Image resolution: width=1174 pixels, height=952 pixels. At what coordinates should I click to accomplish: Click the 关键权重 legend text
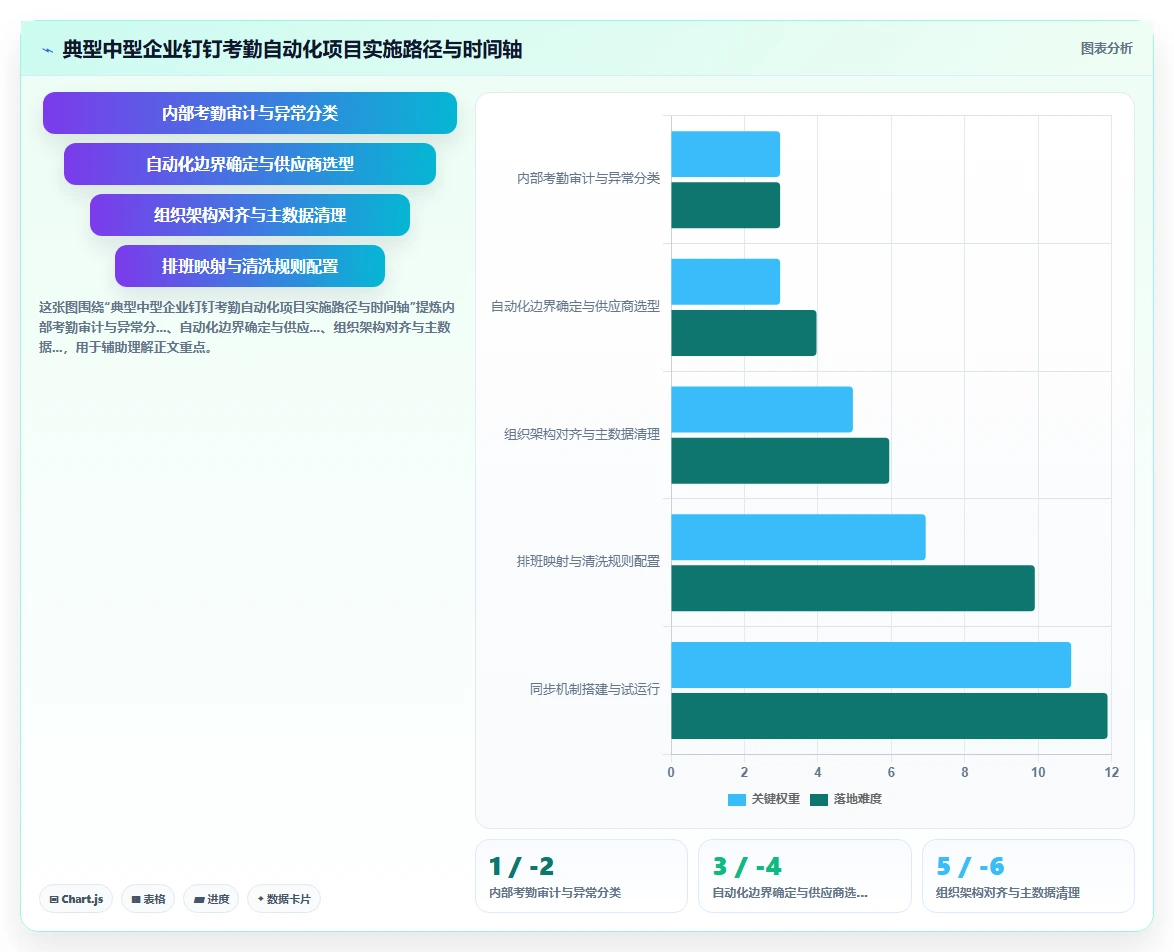click(x=776, y=799)
